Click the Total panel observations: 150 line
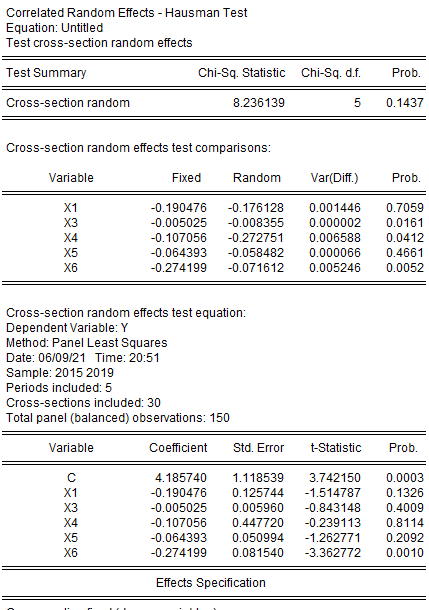This screenshot has width=429, height=610. (x=118, y=418)
